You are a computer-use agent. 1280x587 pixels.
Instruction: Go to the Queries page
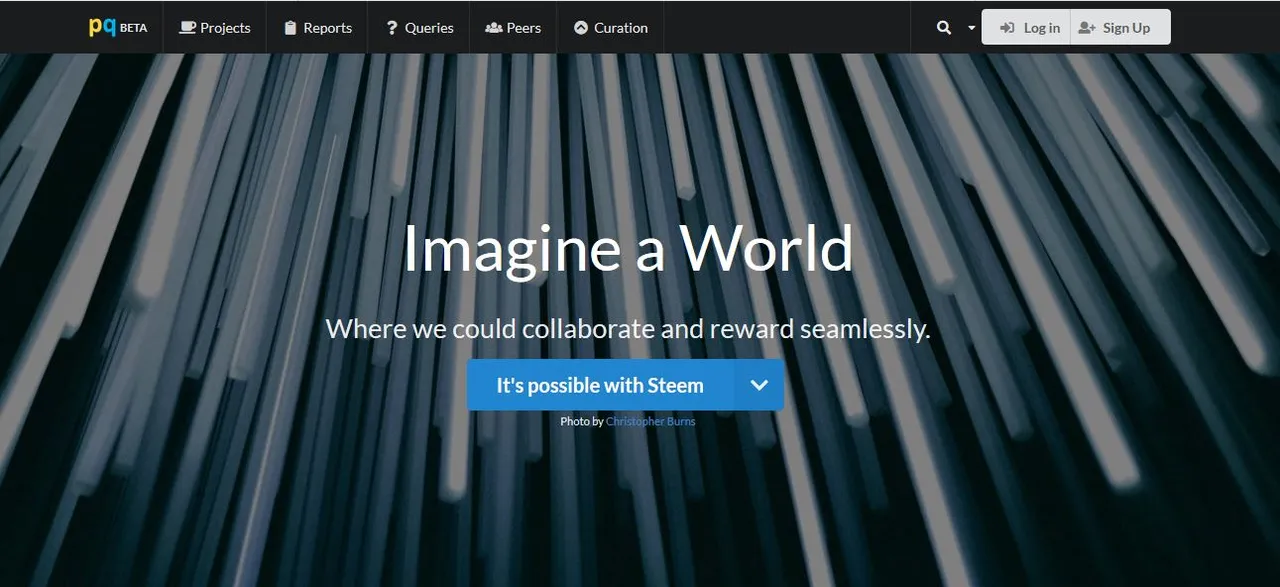coord(419,27)
